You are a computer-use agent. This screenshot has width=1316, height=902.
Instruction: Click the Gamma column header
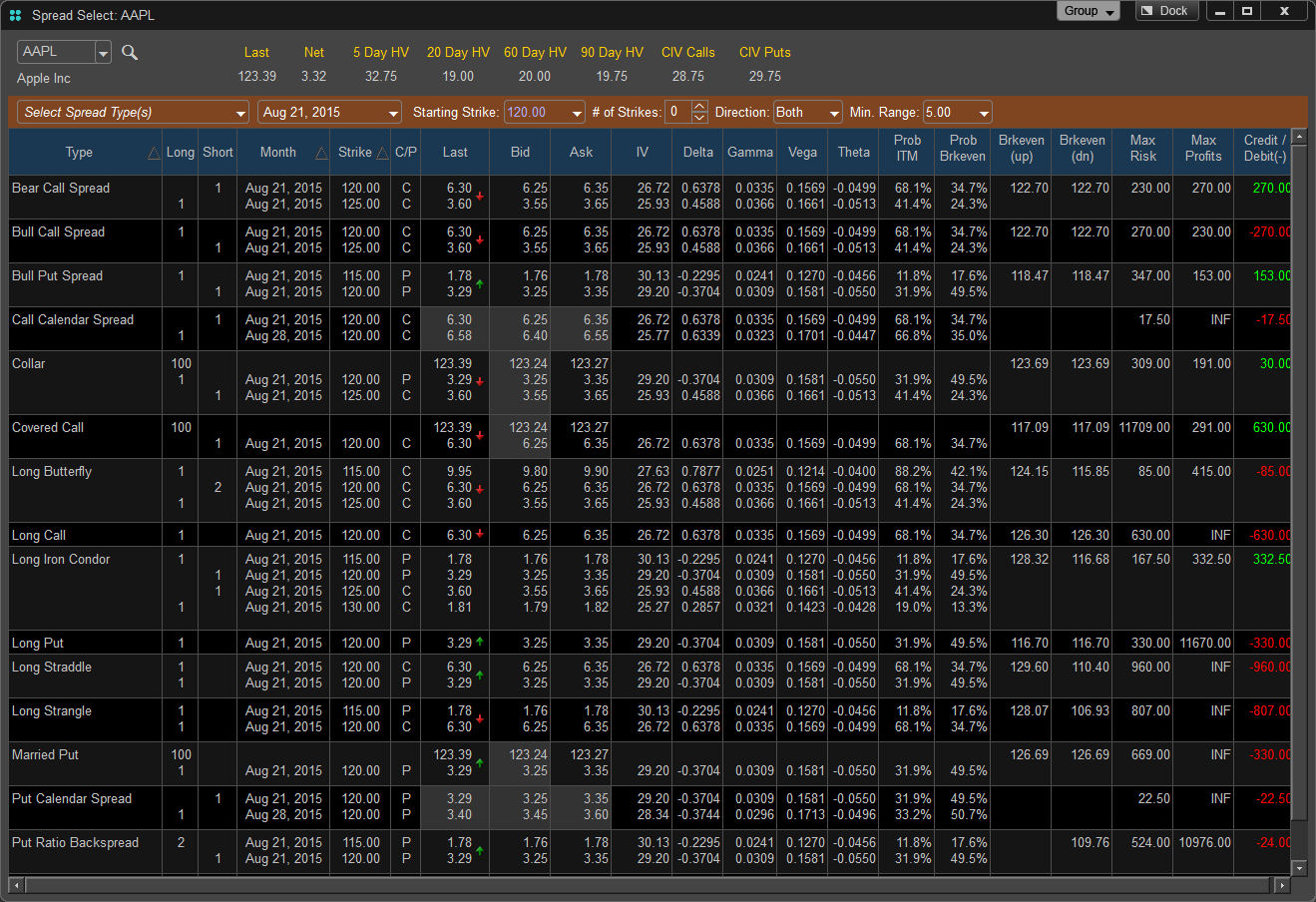click(750, 152)
